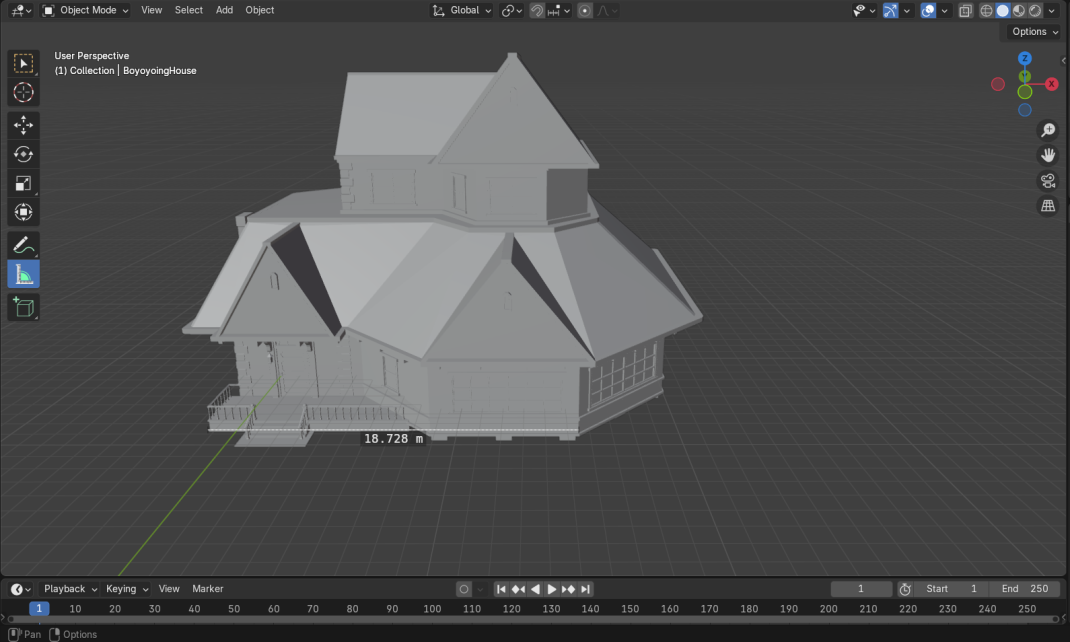Jump to the last frame
This screenshot has width=1070, height=642.
(585, 589)
